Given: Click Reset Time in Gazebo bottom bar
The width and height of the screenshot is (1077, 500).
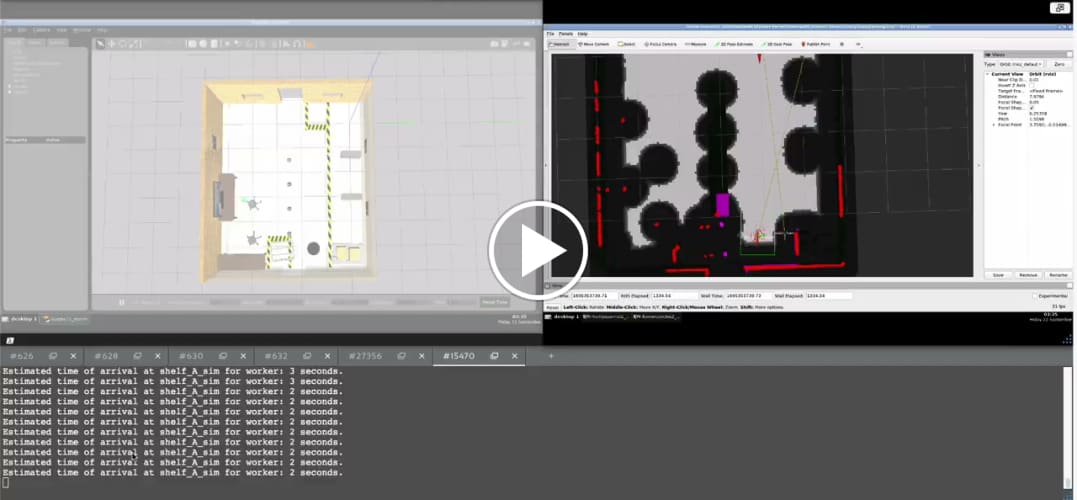Looking at the screenshot, I should [495, 302].
